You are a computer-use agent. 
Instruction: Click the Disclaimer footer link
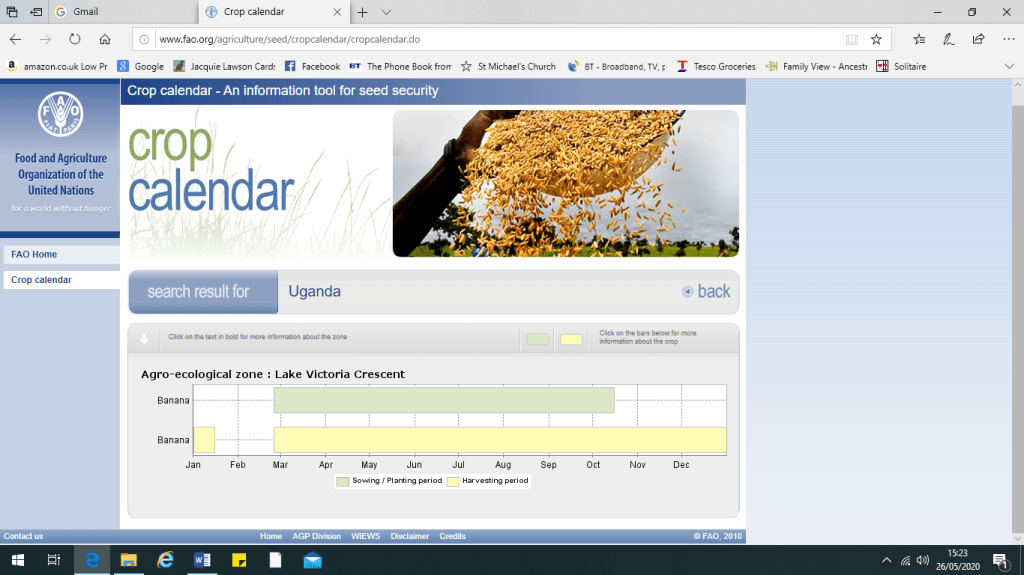point(410,536)
